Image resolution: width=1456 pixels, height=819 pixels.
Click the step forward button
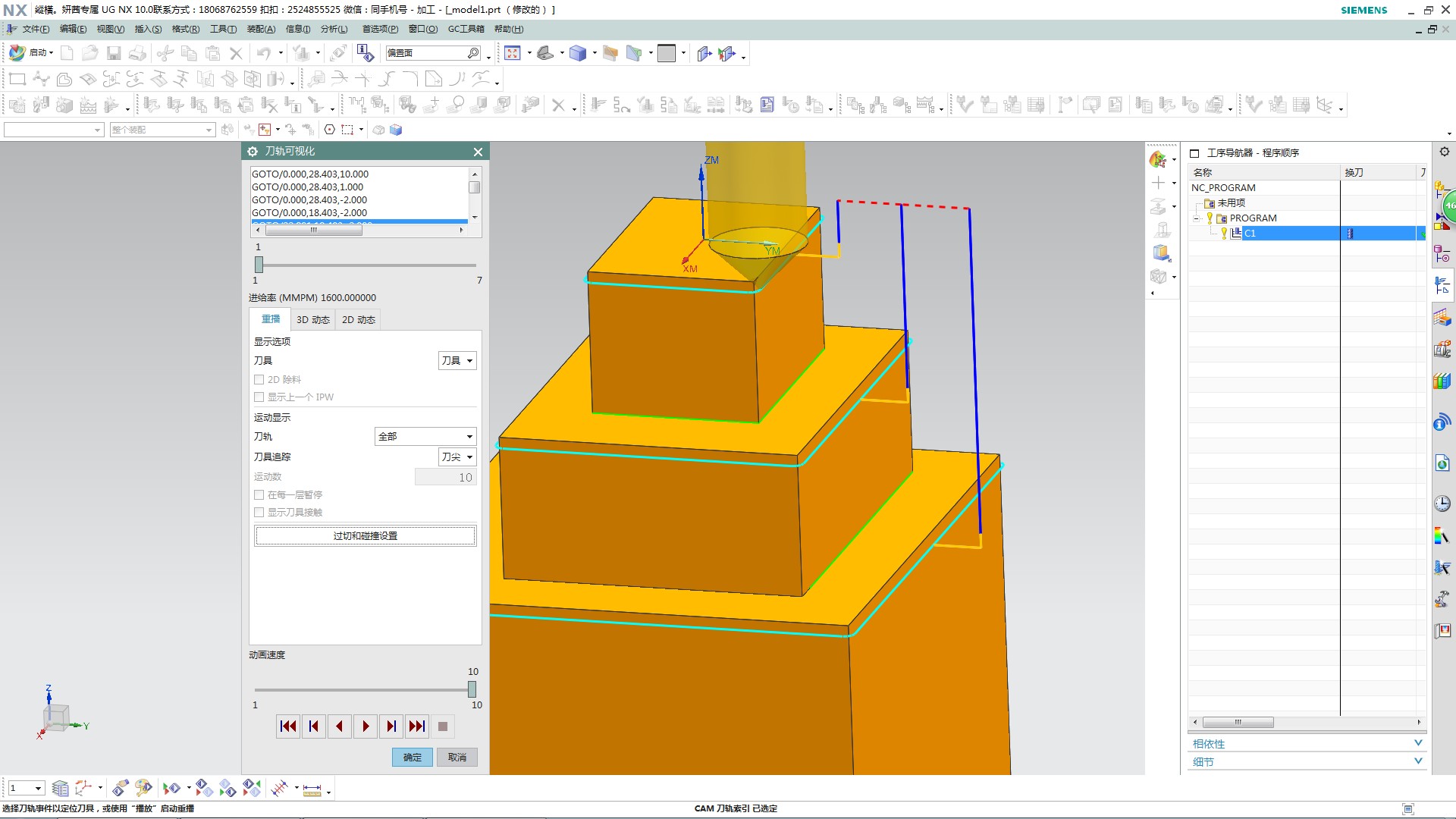[x=391, y=726]
